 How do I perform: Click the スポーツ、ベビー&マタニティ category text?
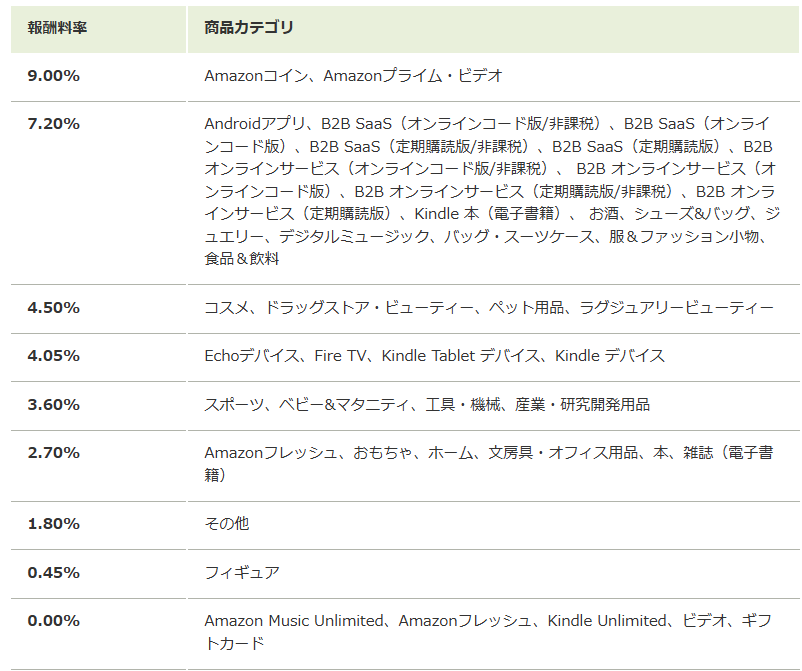(x=427, y=405)
